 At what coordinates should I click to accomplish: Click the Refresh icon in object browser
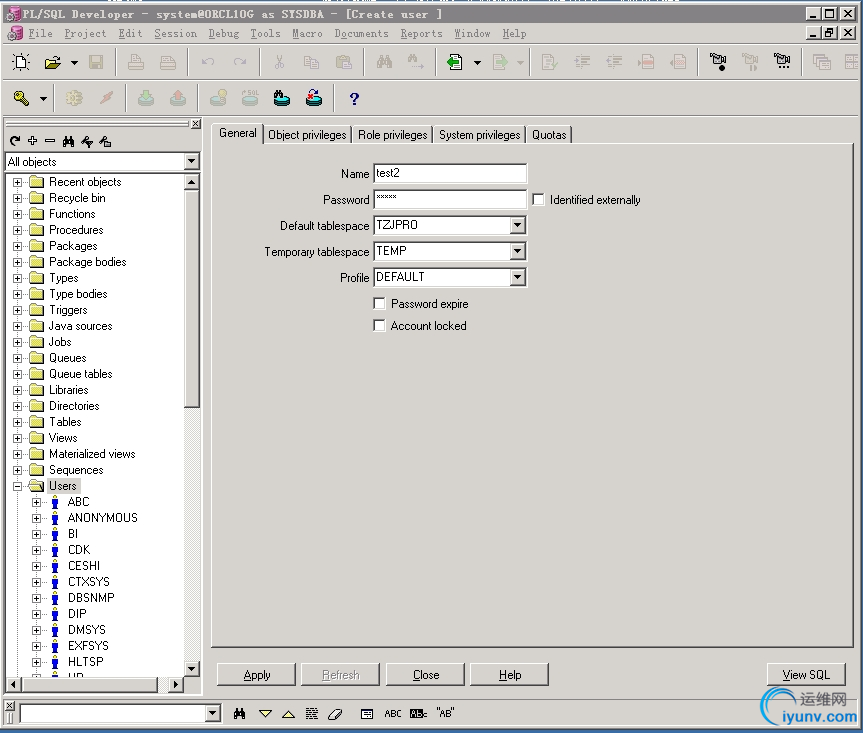[x=15, y=141]
